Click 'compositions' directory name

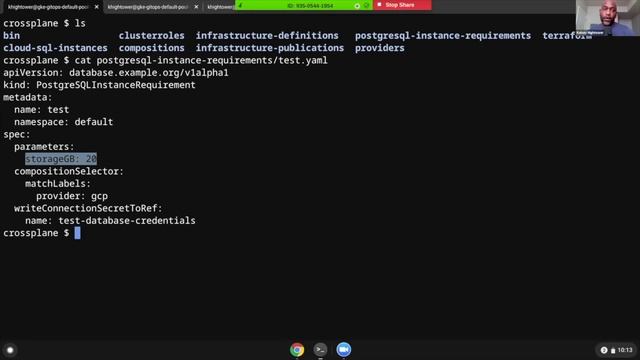pyautogui.click(x=151, y=48)
